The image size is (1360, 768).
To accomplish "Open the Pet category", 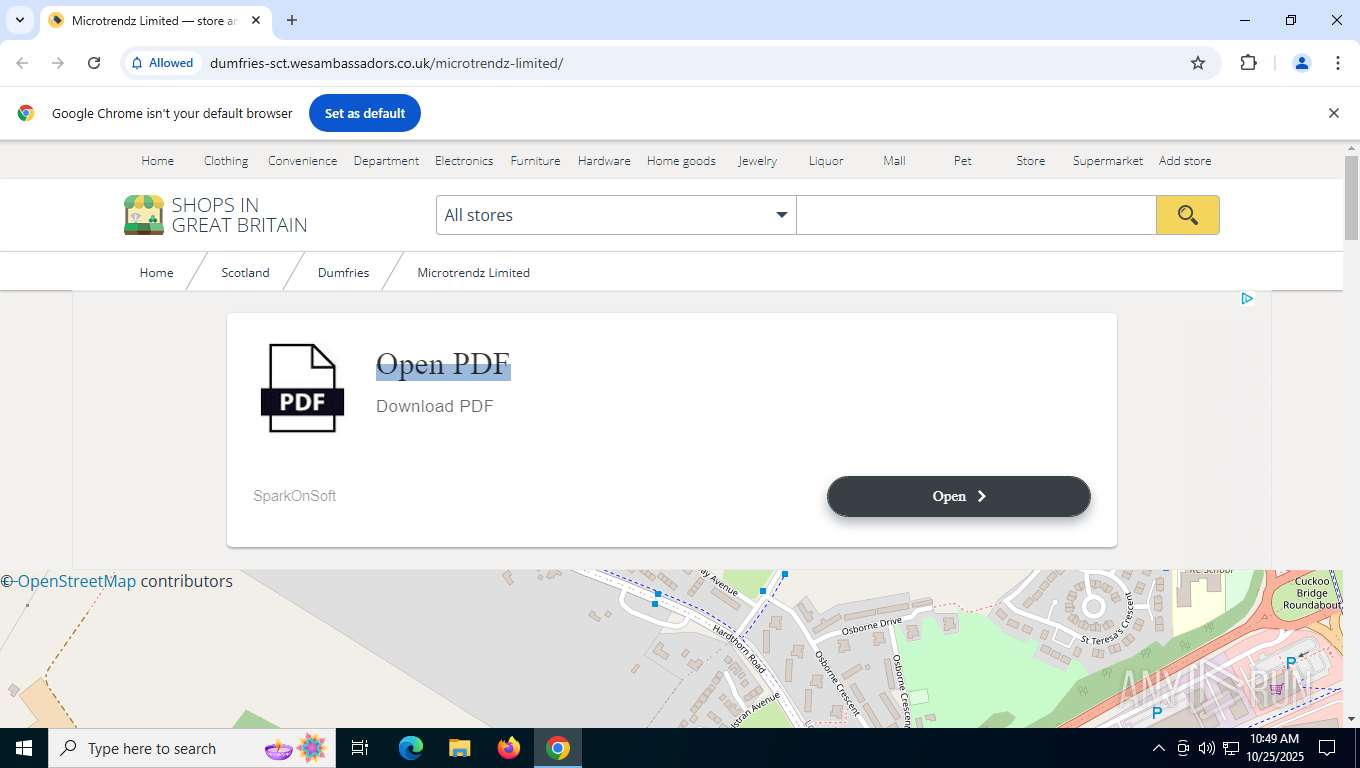I will pos(962,161).
